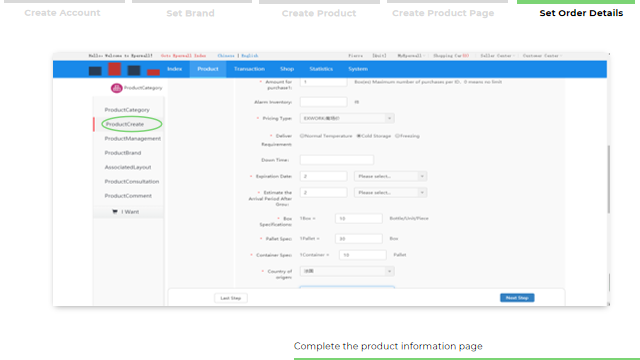The width and height of the screenshot is (640, 360).
Task: Click the Arrival Period number field
Action: click(x=323, y=193)
